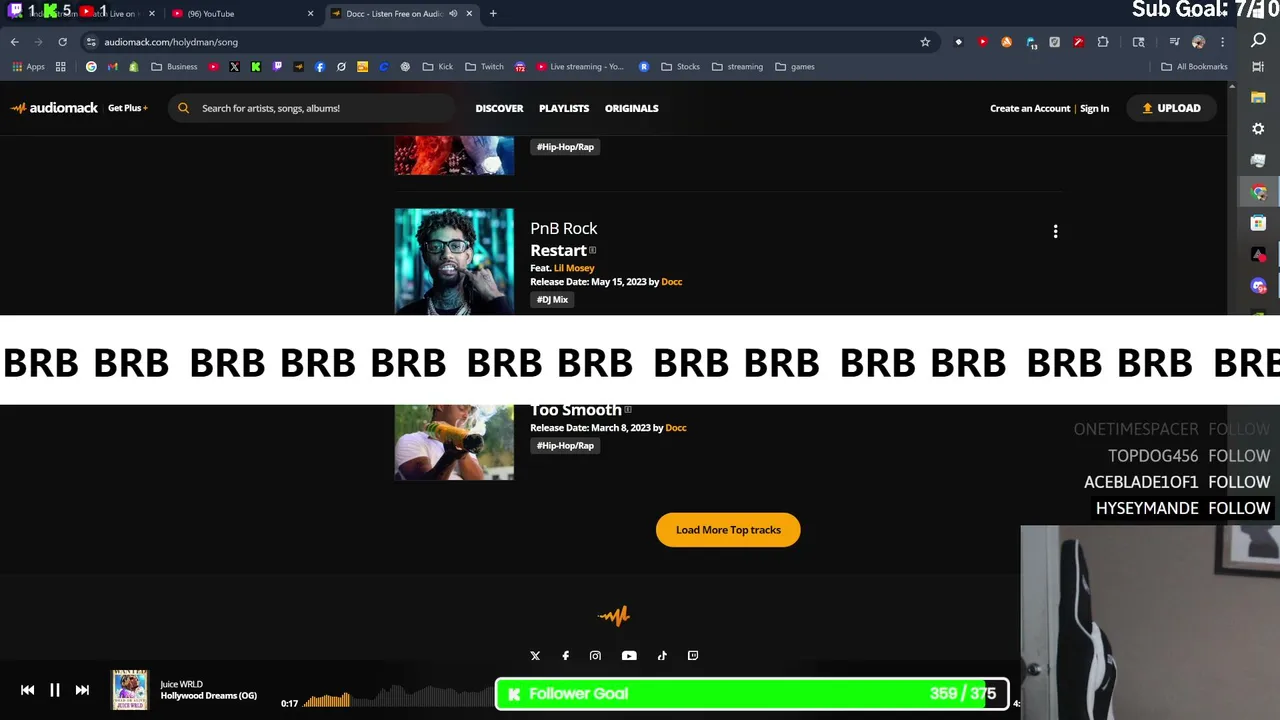Open the Live streaming YouTube bookmark
This screenshot has height=720, width=1280.
point(580,67)
